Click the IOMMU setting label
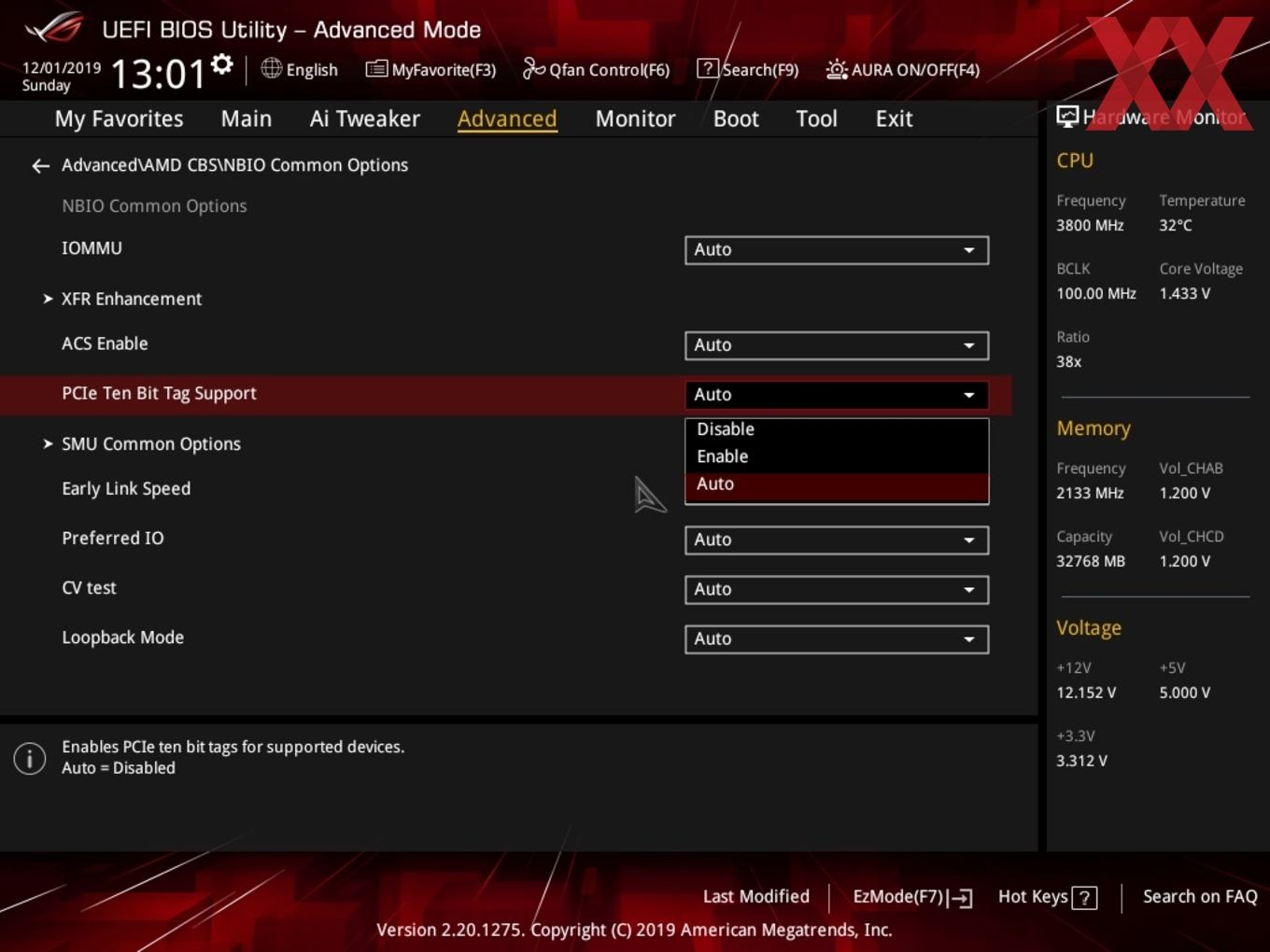The image size is (1270, 952). pyautogui.click(x=92, y=248)
